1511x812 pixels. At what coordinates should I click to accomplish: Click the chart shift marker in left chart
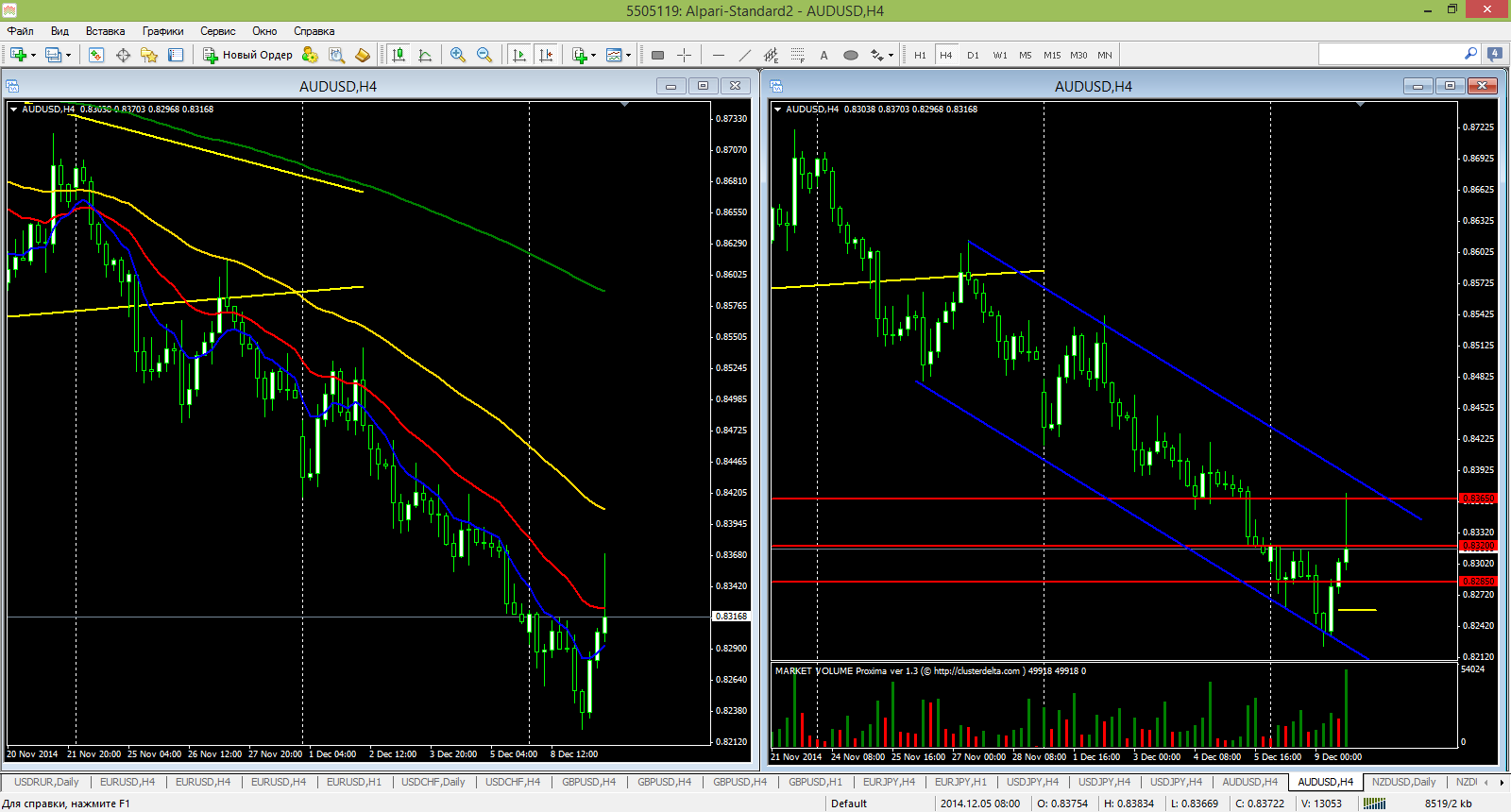(x=624, y=104)
